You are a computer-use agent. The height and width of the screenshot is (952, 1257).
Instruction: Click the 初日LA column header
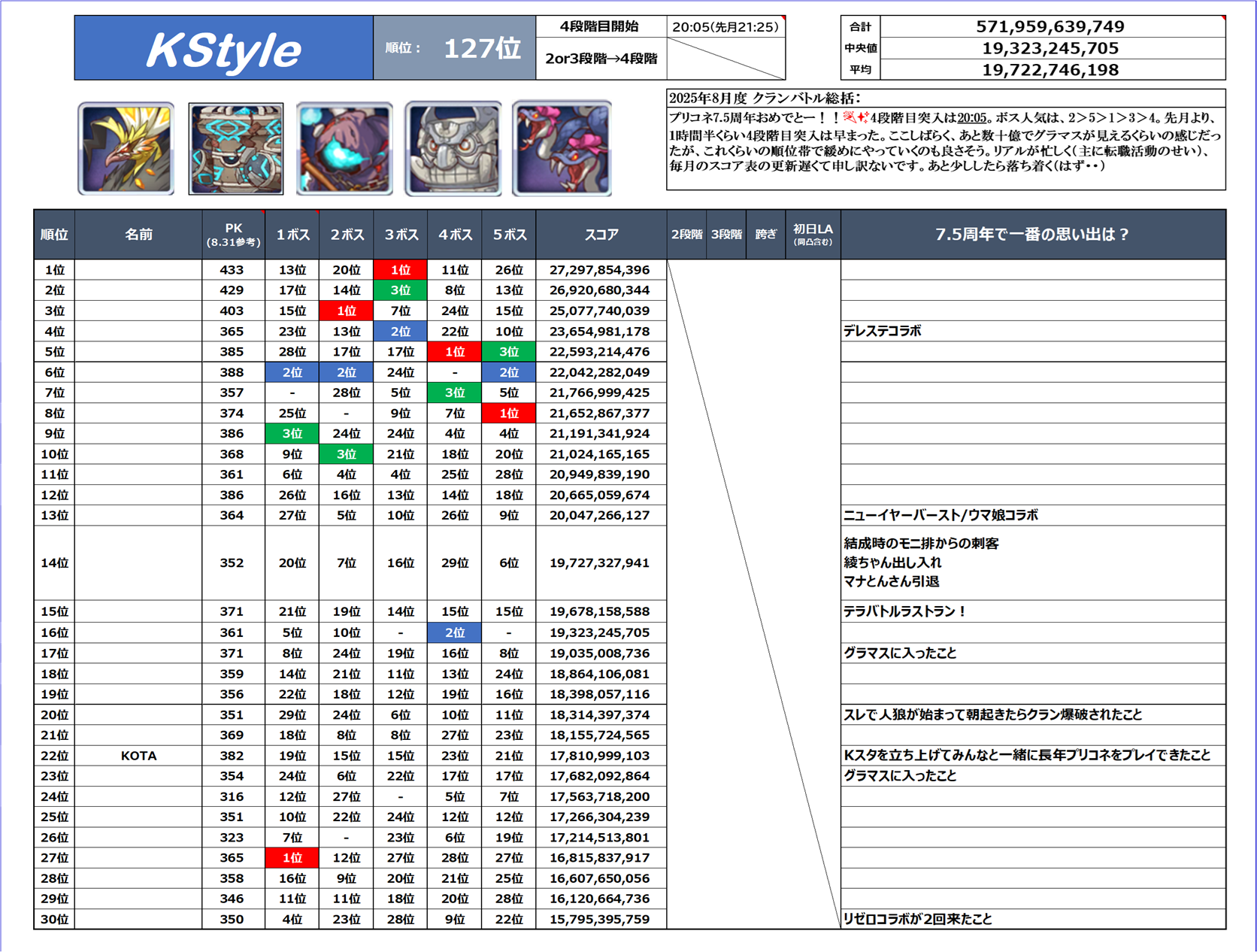click(x=813, y=235)
